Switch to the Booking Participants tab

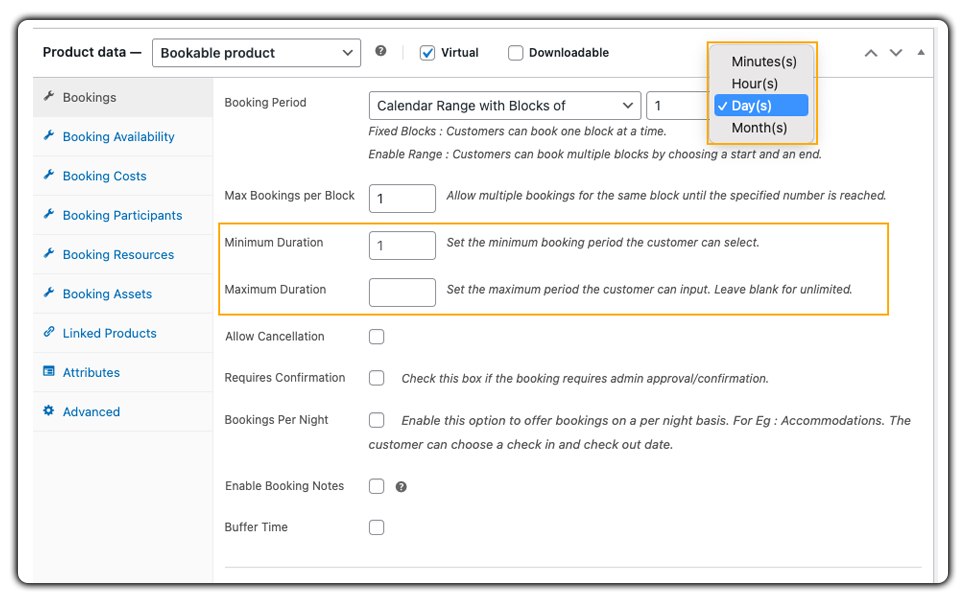[123, 216]
